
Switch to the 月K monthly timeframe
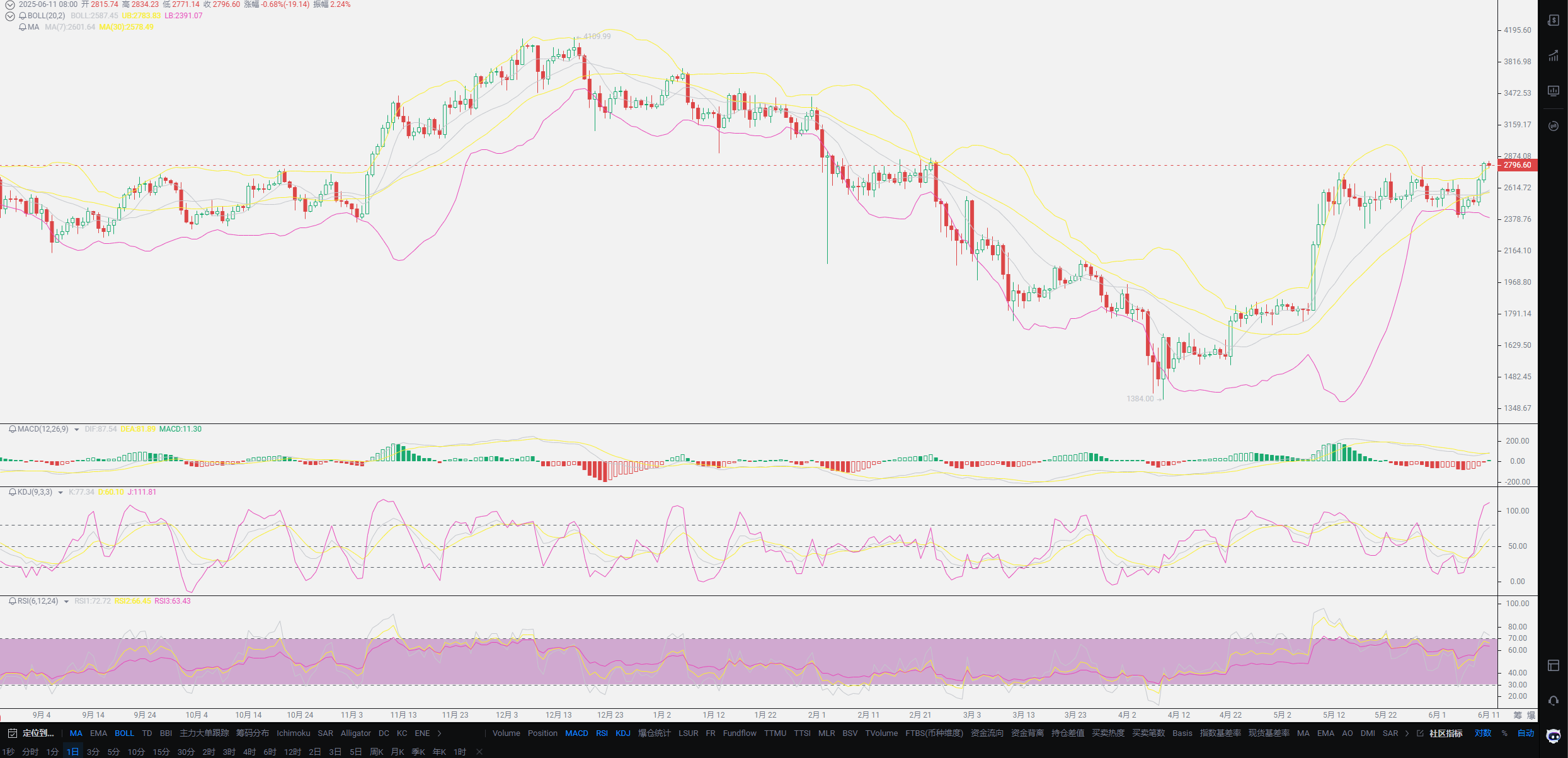pyautogui.click(x=398, y=752)
